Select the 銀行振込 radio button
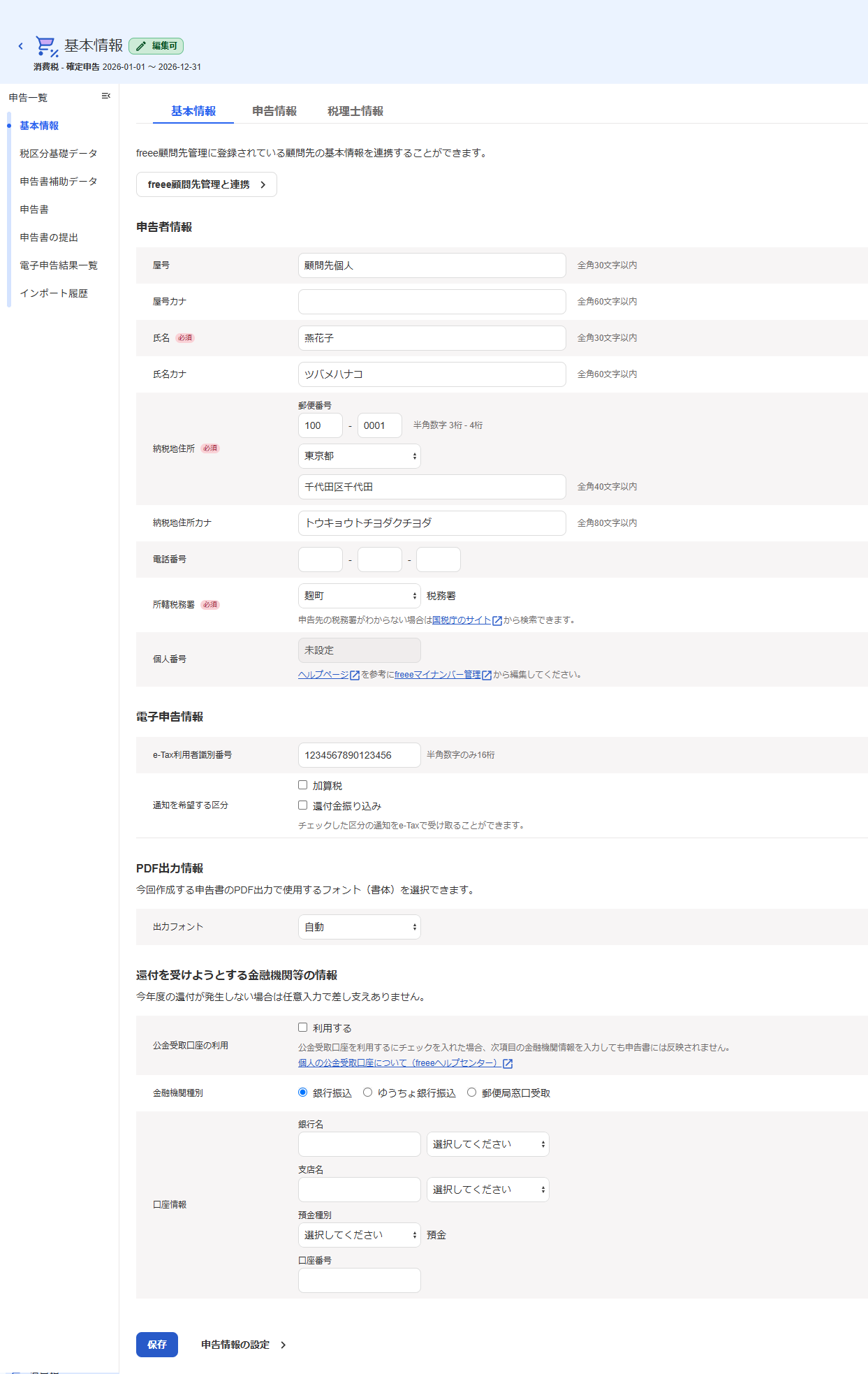Viewport: 868px width, 1374px height. click(x=302, y=1092)
